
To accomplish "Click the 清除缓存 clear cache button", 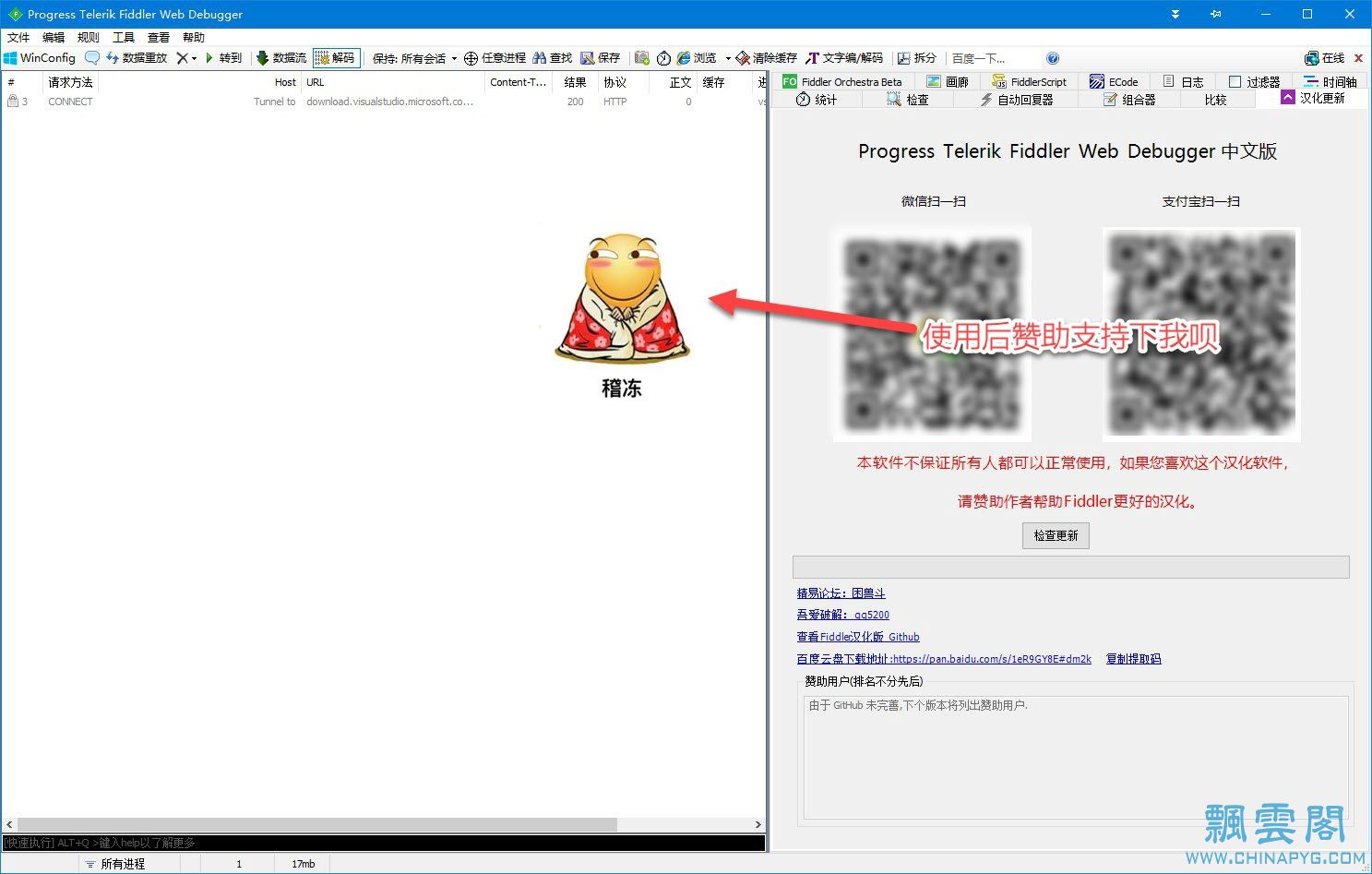I will [767, 57].
